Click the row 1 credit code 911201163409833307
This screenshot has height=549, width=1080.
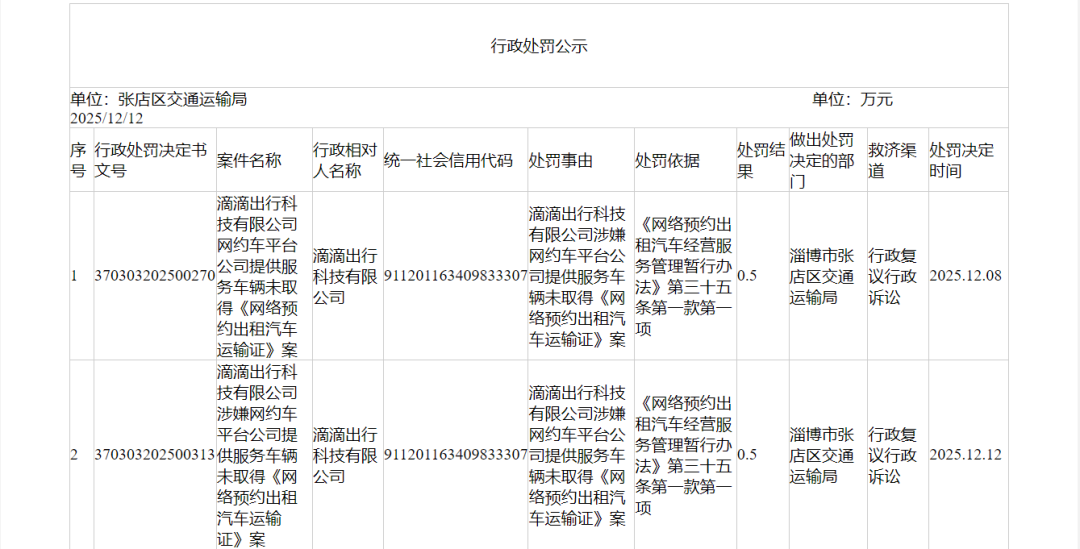coord(456,276)
